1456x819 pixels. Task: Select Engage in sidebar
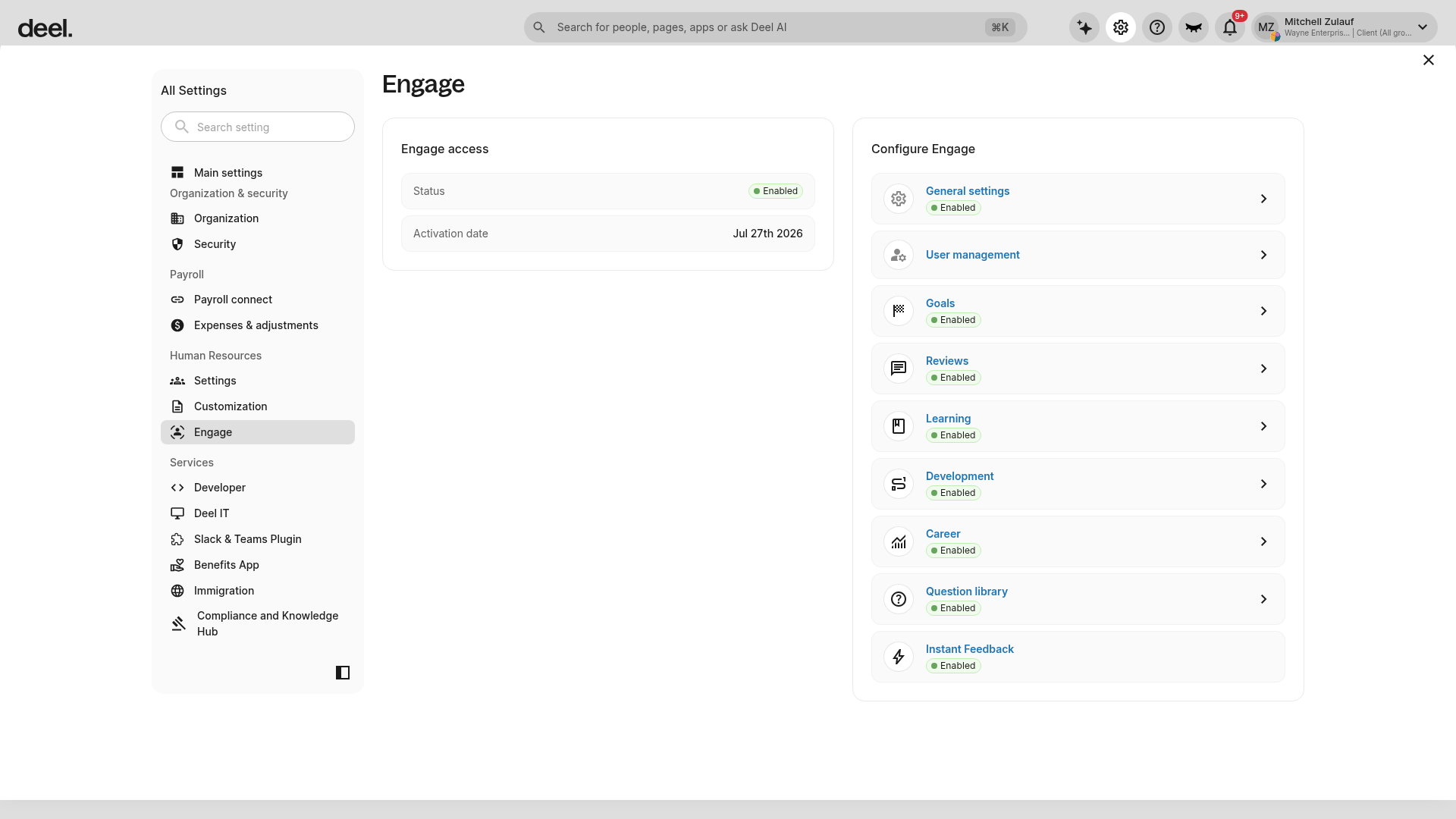pos(258,432)
